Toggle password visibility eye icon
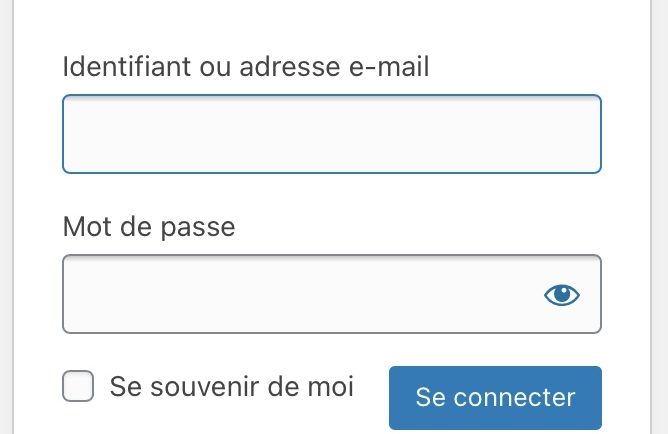This screenshot has width=668, height=434. coord(561,295)
